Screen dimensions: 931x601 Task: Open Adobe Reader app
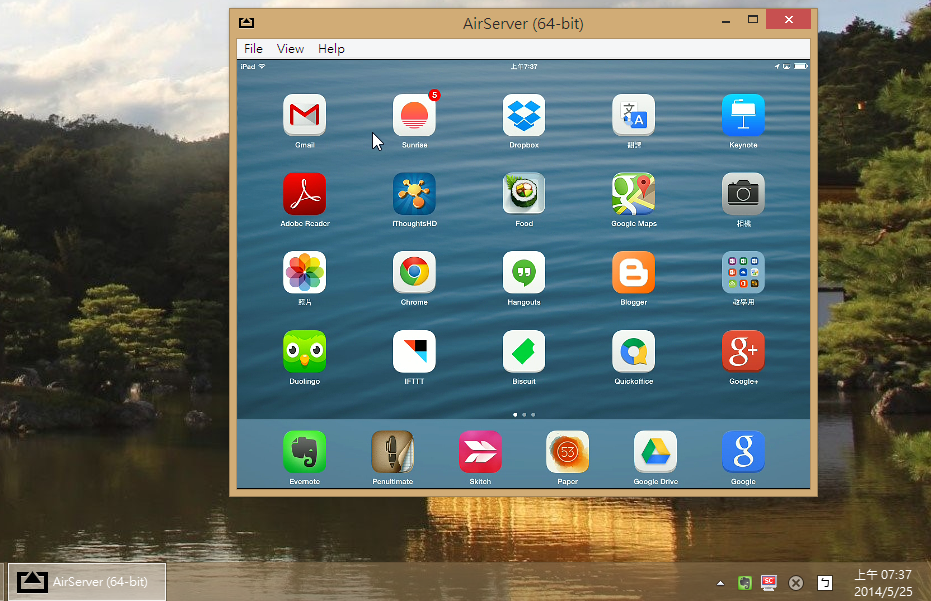(x=304, y=194)
